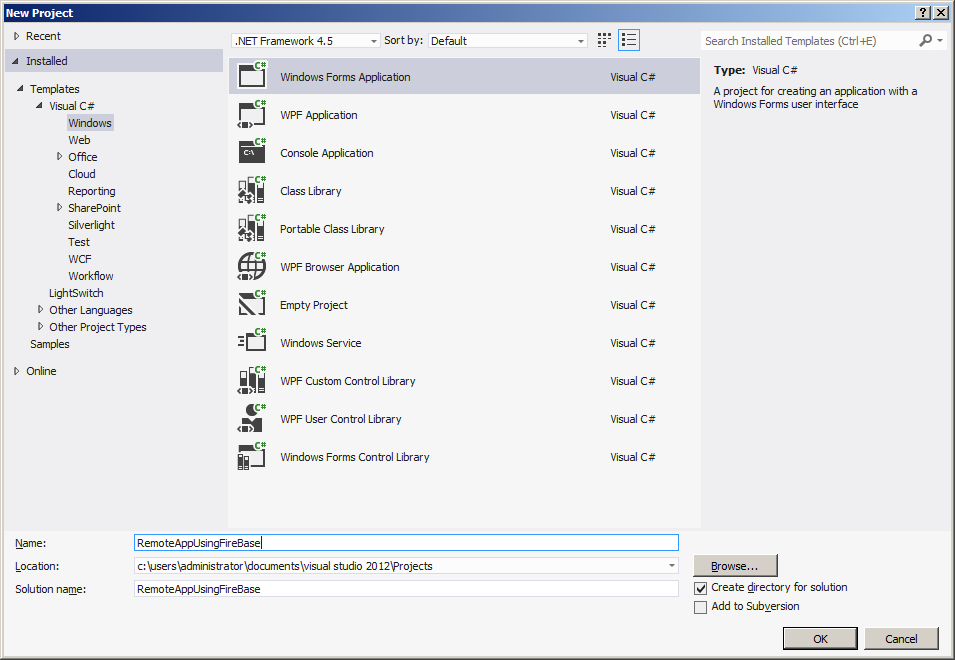Choose the WPF Custom Control Library icon
Image resolution: width=955 pixels, height=660 pixels.
point(252,380)
